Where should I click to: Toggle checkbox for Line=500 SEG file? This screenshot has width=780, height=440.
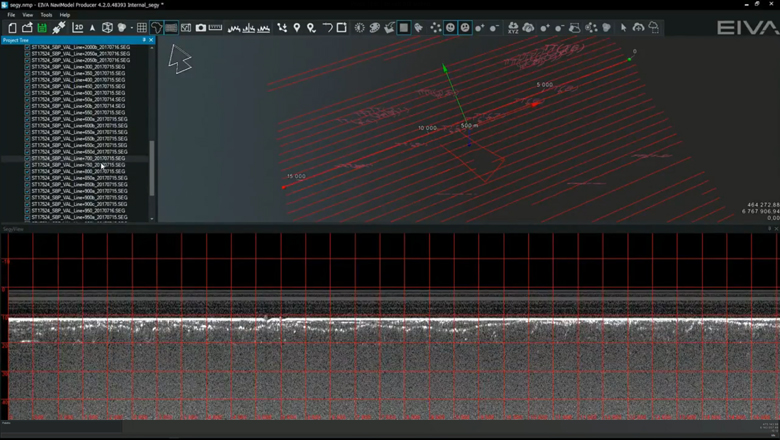tap(28, 93)
